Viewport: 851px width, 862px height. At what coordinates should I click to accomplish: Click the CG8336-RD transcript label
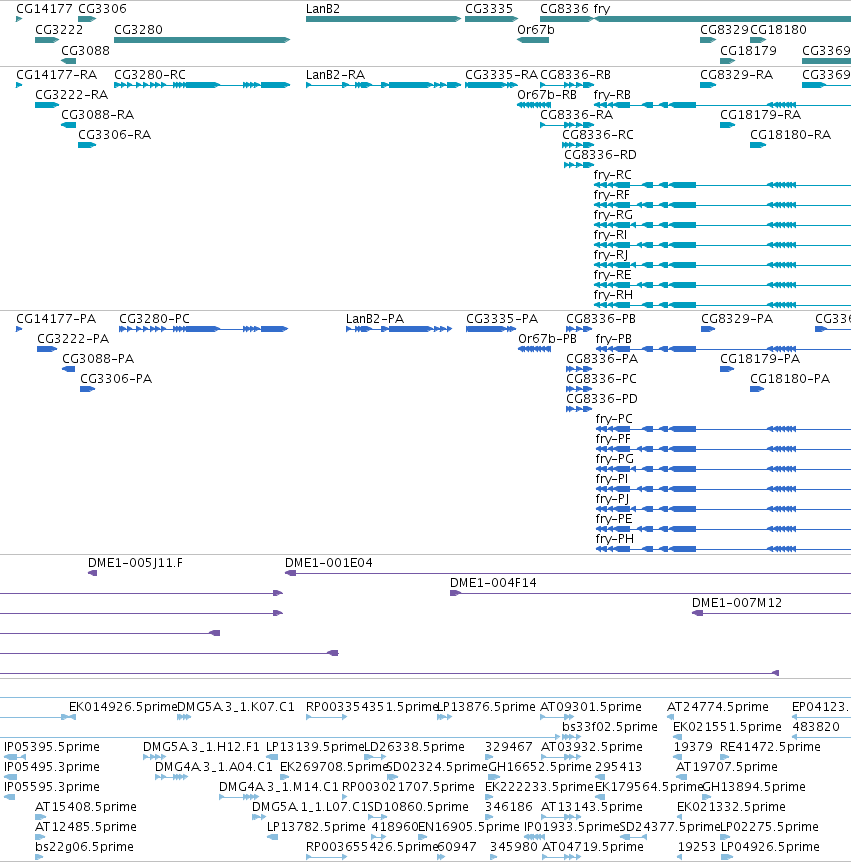point(600,154)
